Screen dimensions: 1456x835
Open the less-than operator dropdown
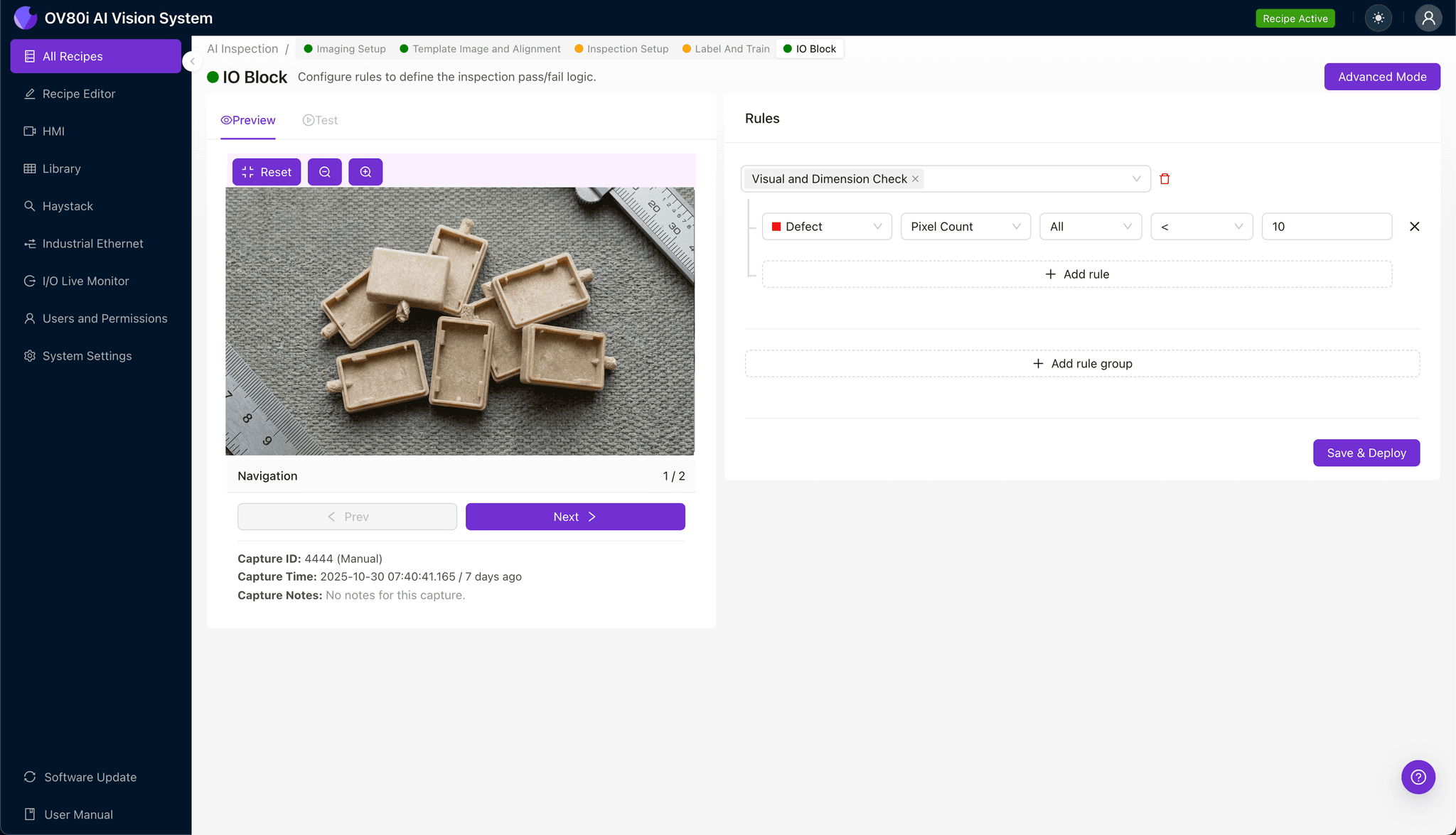(x=1201, y=227)
